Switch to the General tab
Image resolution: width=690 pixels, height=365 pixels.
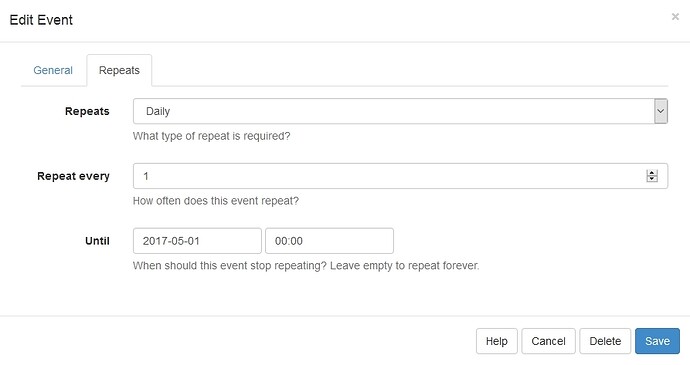point(53,70)
